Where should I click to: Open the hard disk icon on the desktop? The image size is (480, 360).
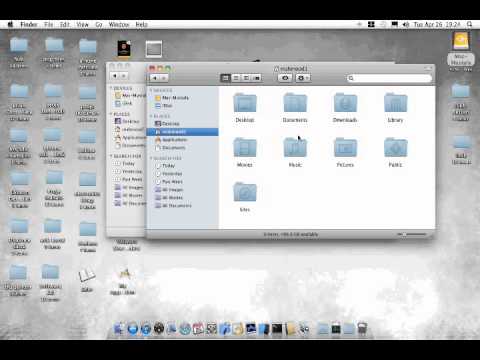461,41
